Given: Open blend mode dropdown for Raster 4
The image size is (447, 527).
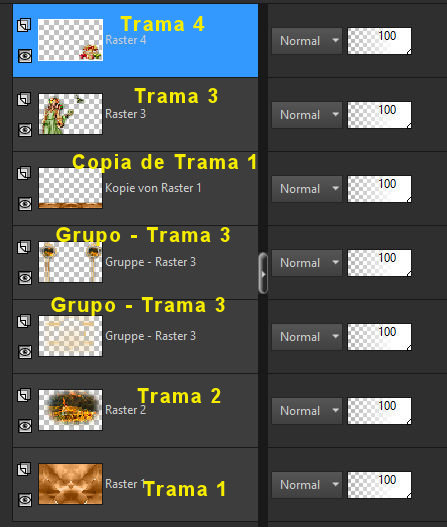Looking at the screenshot, I should 307,41.
